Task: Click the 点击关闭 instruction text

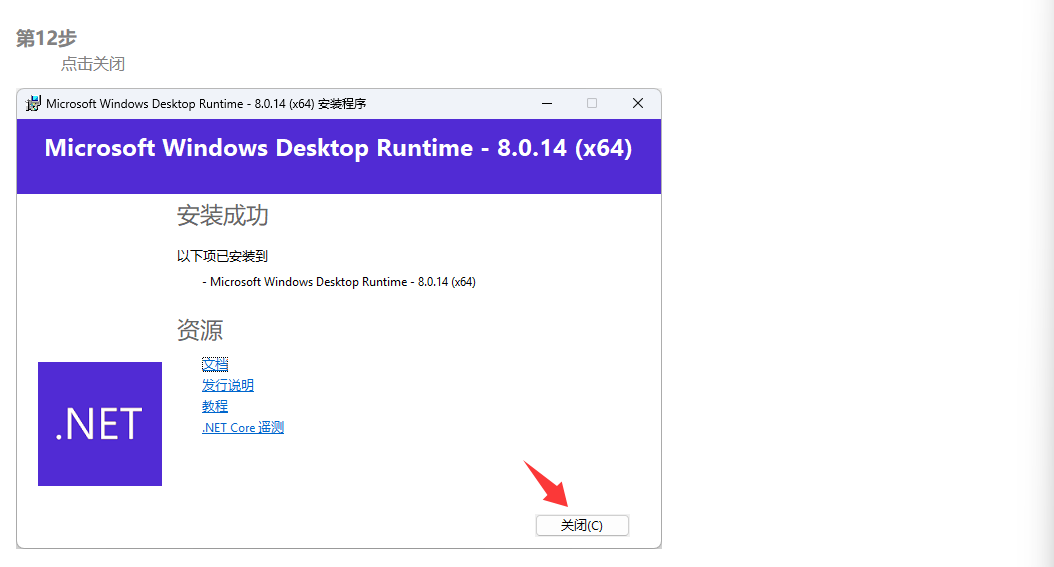Action: tap(92, 64)
